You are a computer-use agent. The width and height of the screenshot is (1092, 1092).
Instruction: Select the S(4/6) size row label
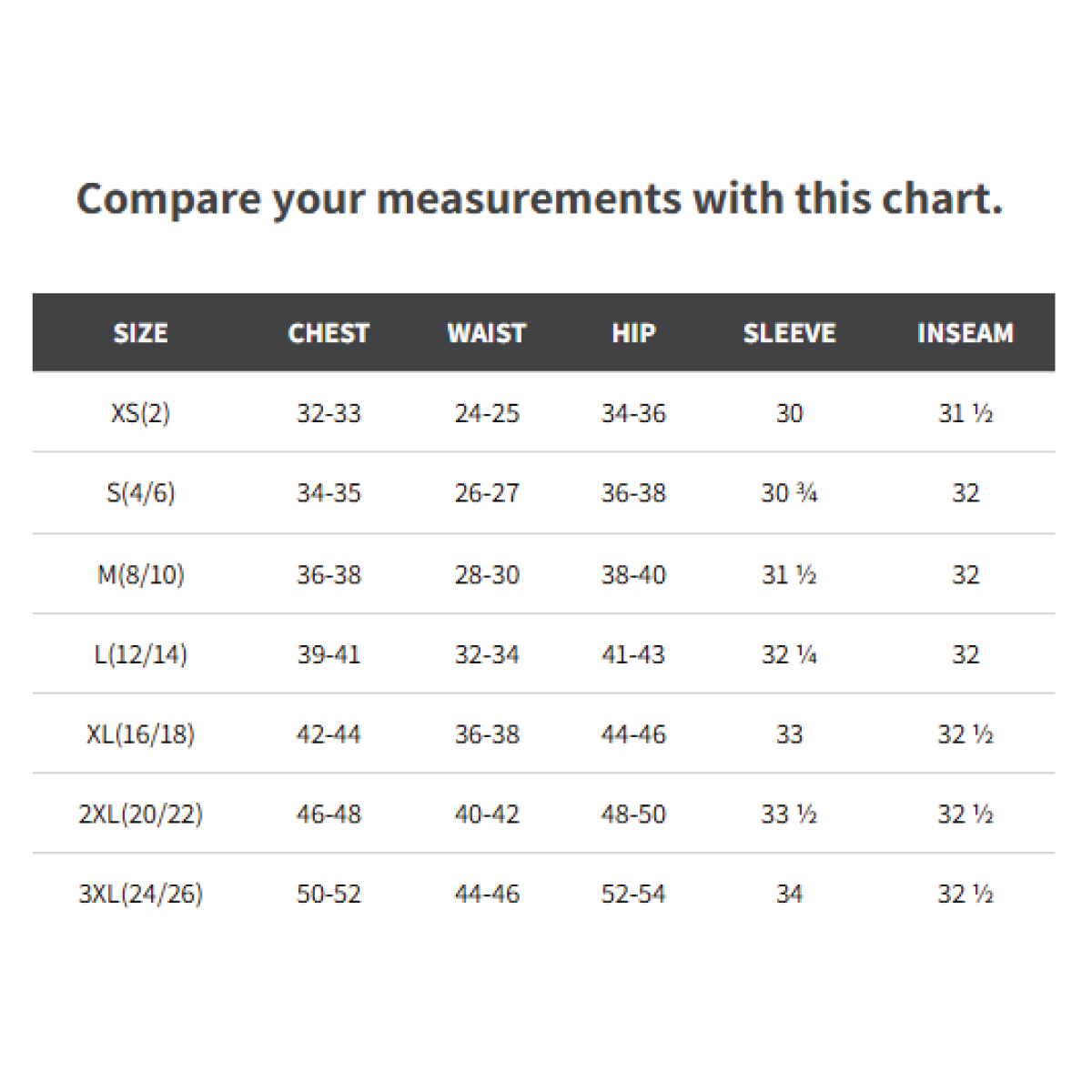pos(140,493)
